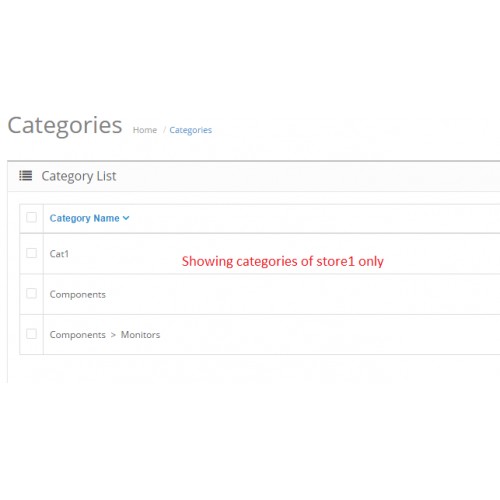
Task: Open the Categories breadcrumb link
Action: coord(190,130)
